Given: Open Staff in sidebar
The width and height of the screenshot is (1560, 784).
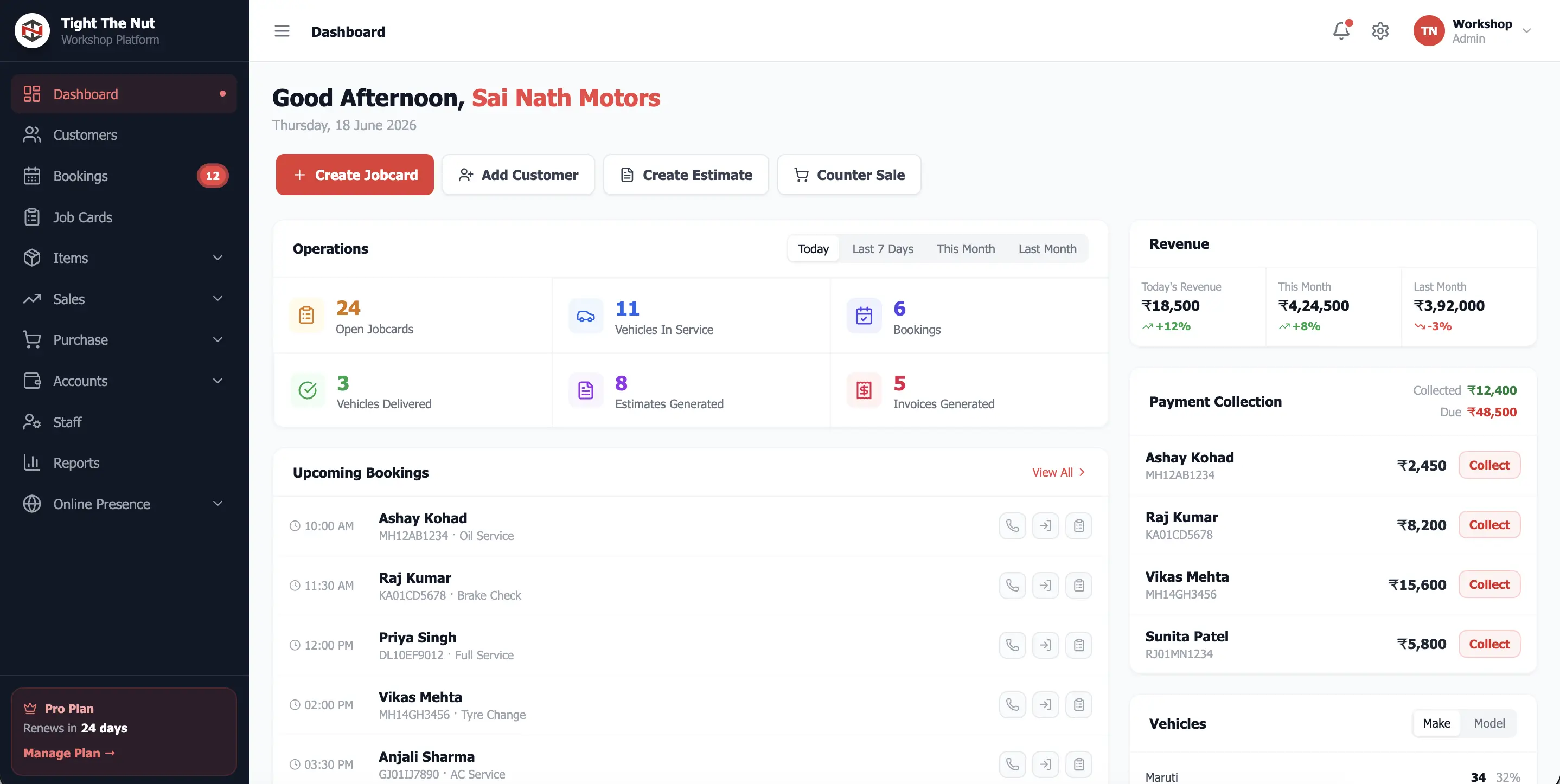Looking at the screenshot, I should (x=124, y=422).
